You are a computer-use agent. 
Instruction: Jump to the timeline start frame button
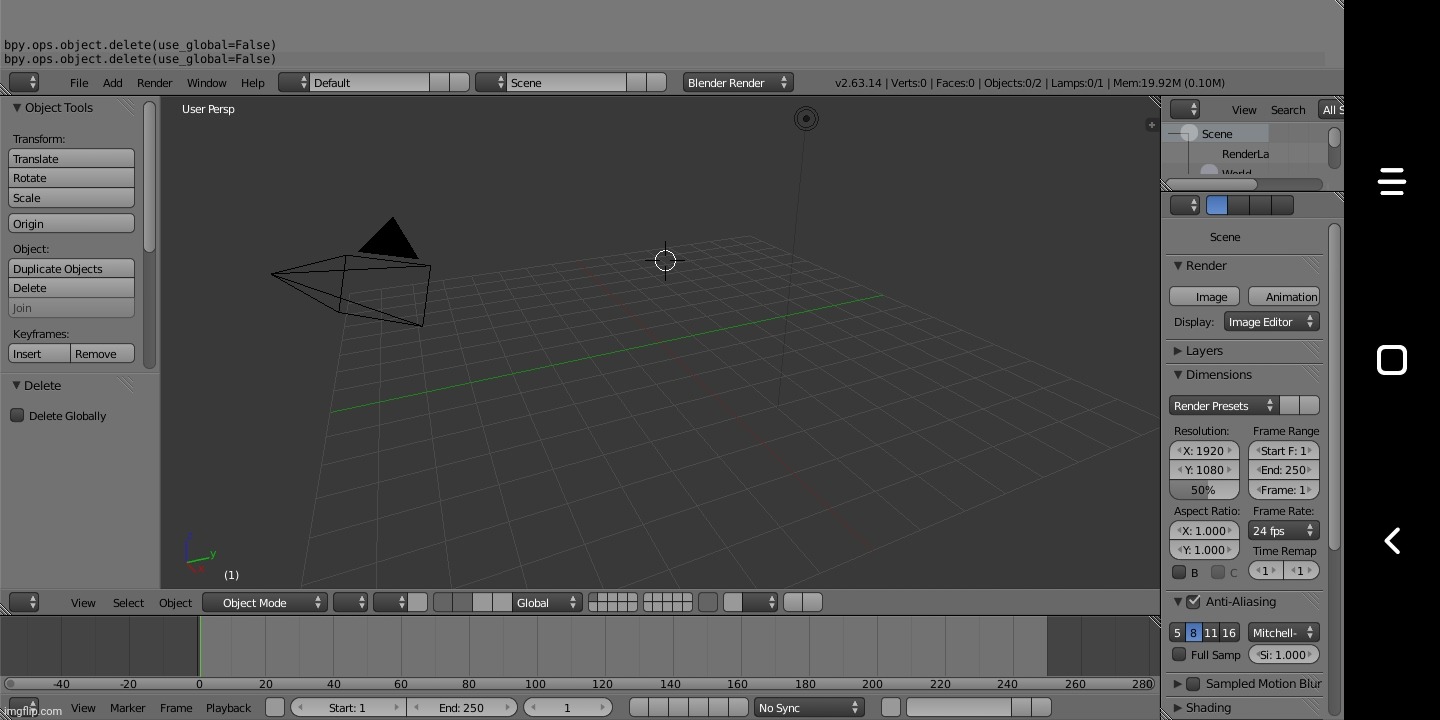(639, 707)
